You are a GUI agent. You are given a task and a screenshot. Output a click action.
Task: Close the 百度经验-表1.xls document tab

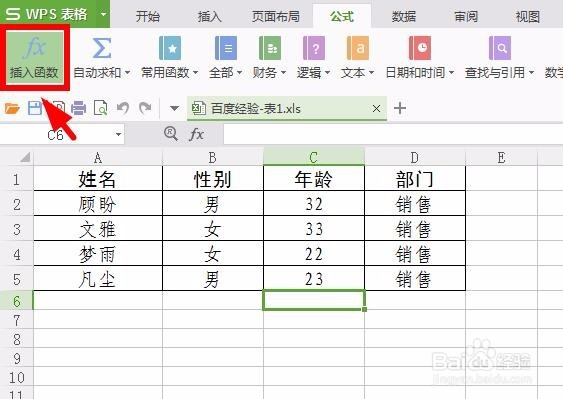[376, 108]
